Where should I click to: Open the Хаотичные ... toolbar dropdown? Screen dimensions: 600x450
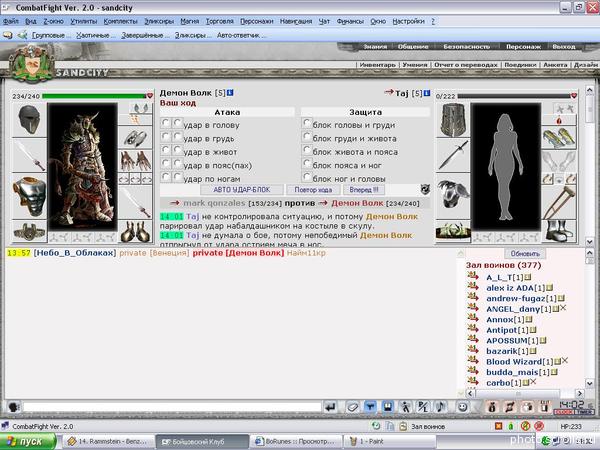(95, 35)
